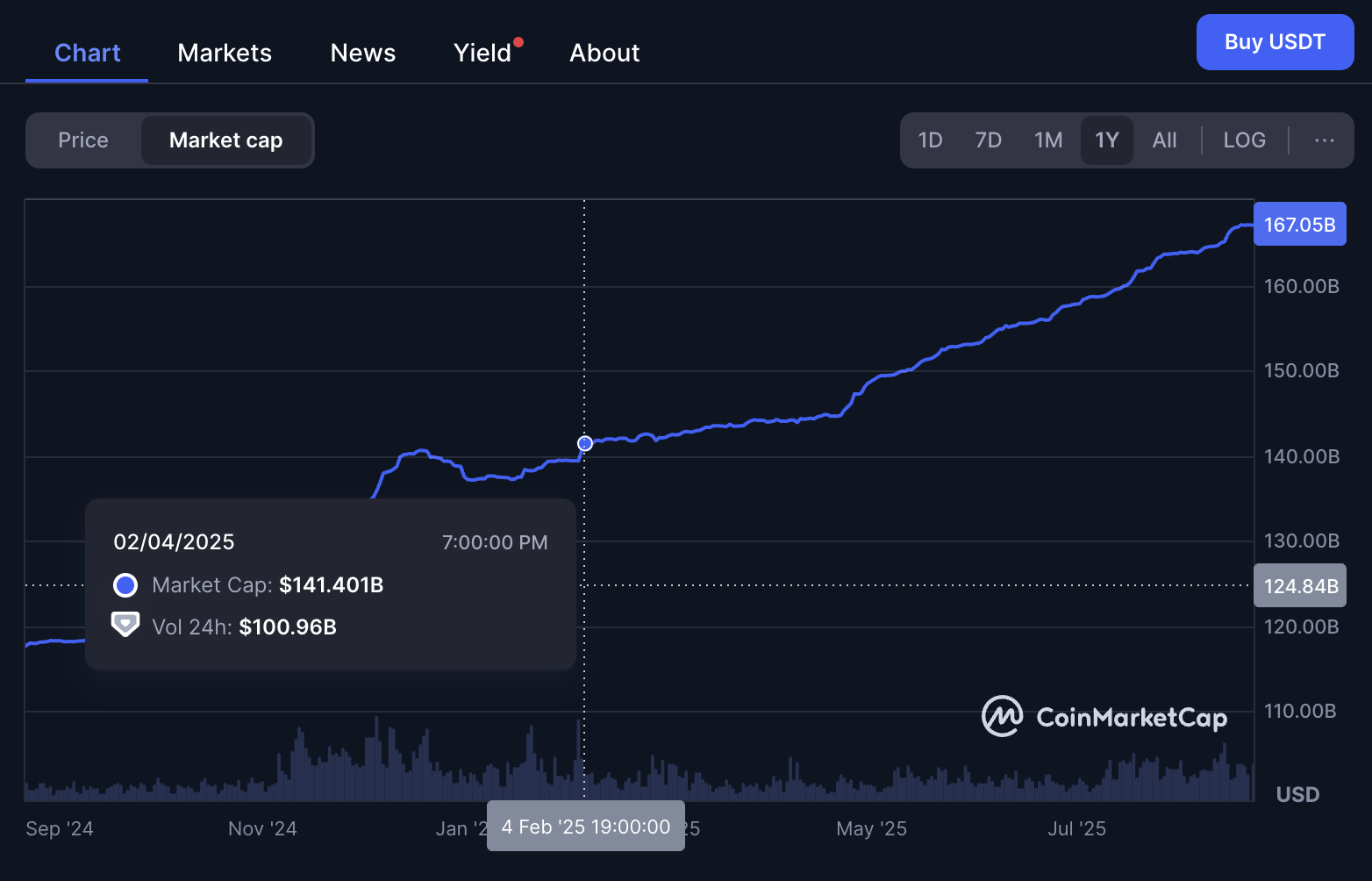Click the 110.00B axis label
The height and width of the screenshot is (881, 1372).
click(1300, 711)
